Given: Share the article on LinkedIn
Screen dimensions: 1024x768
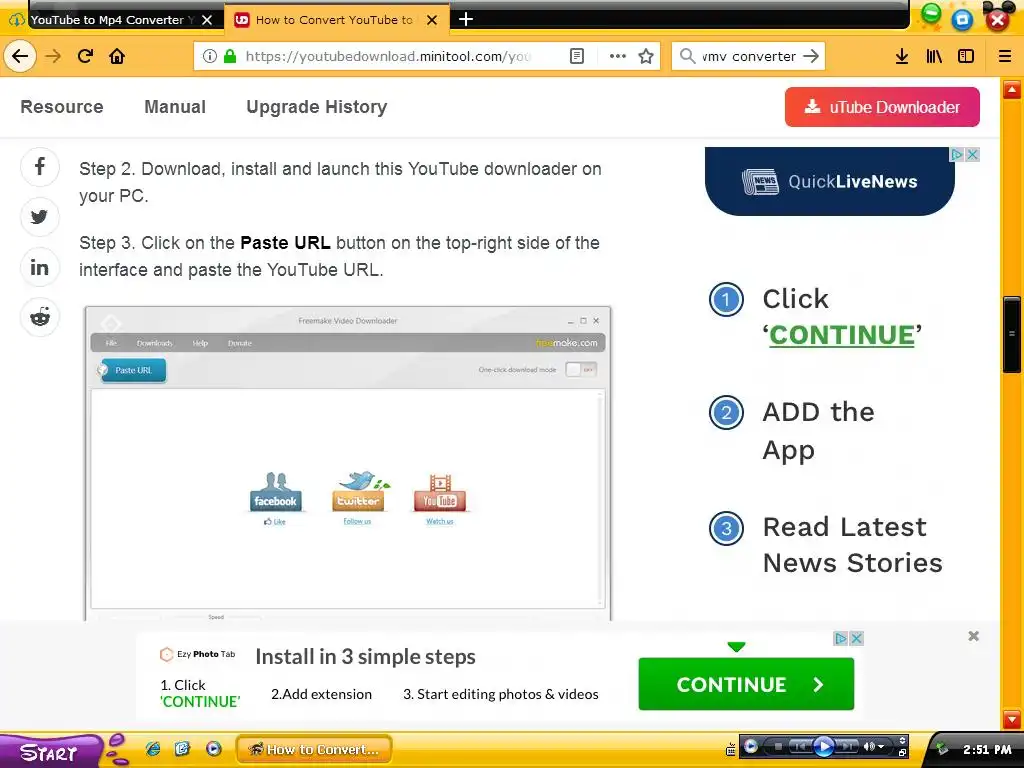Looking at the screenshot, I should (40, 267).
